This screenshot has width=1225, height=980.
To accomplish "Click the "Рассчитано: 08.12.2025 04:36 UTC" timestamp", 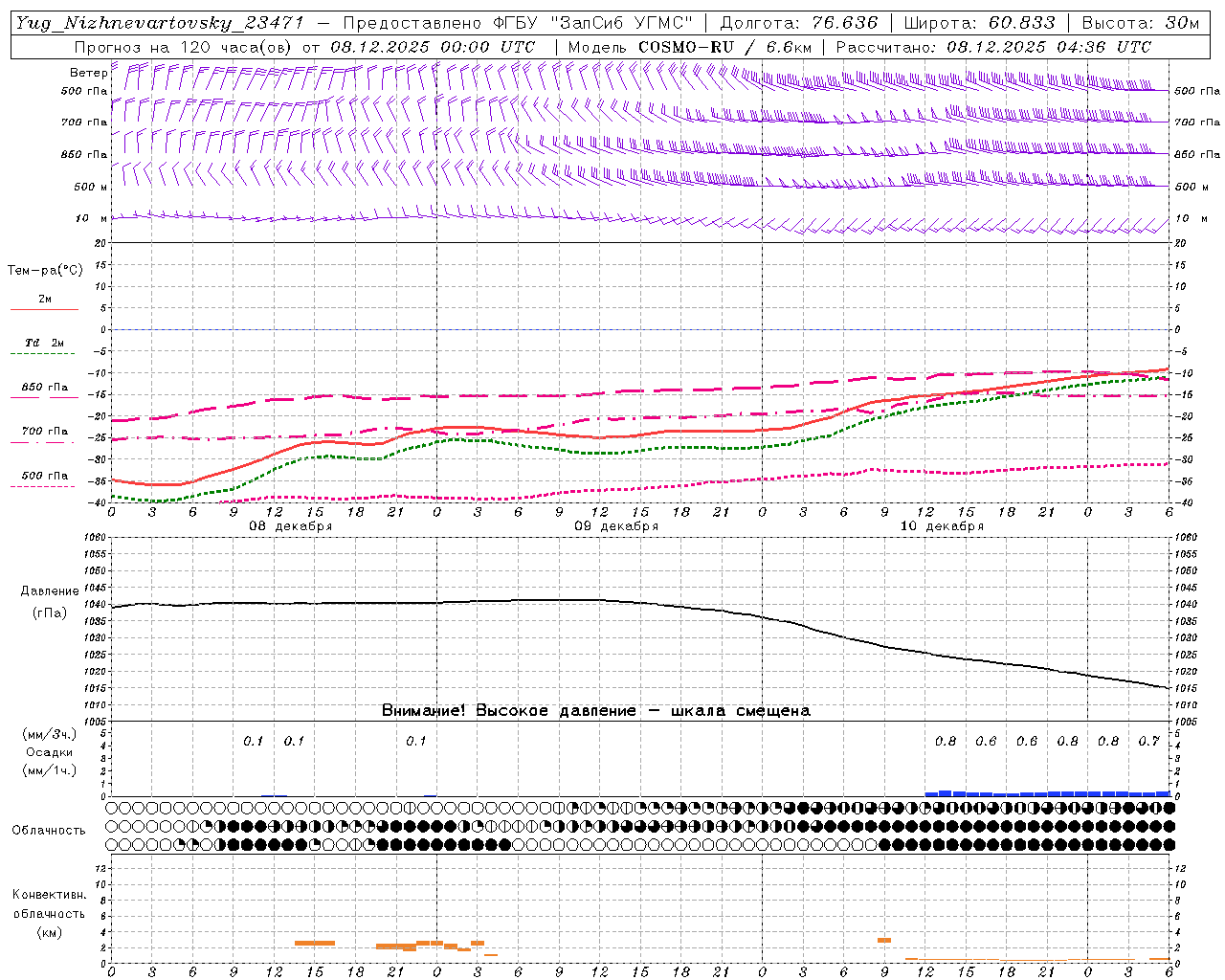I will [993, 47].
